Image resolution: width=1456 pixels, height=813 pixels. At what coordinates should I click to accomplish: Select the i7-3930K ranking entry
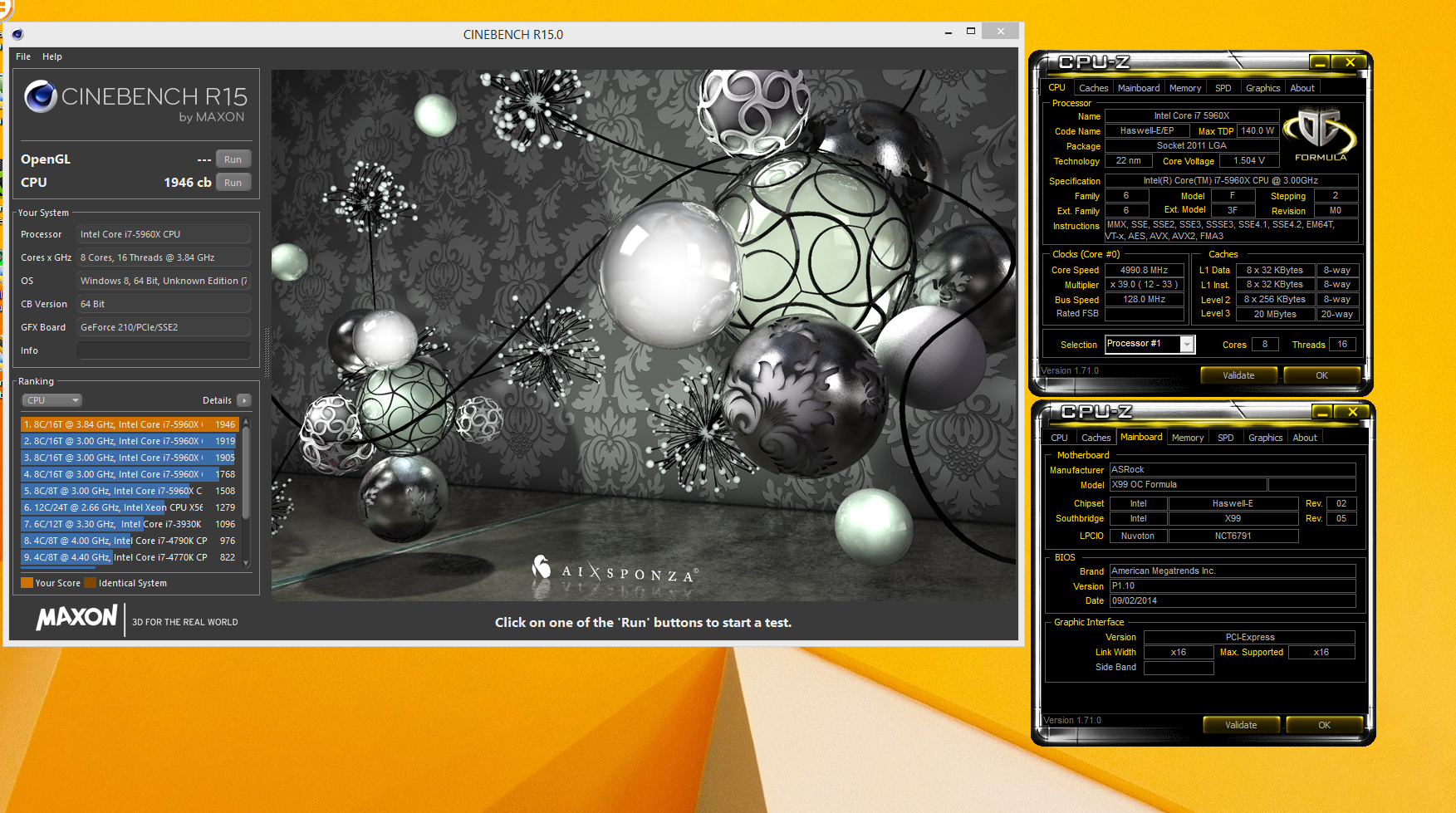point(130,524)
